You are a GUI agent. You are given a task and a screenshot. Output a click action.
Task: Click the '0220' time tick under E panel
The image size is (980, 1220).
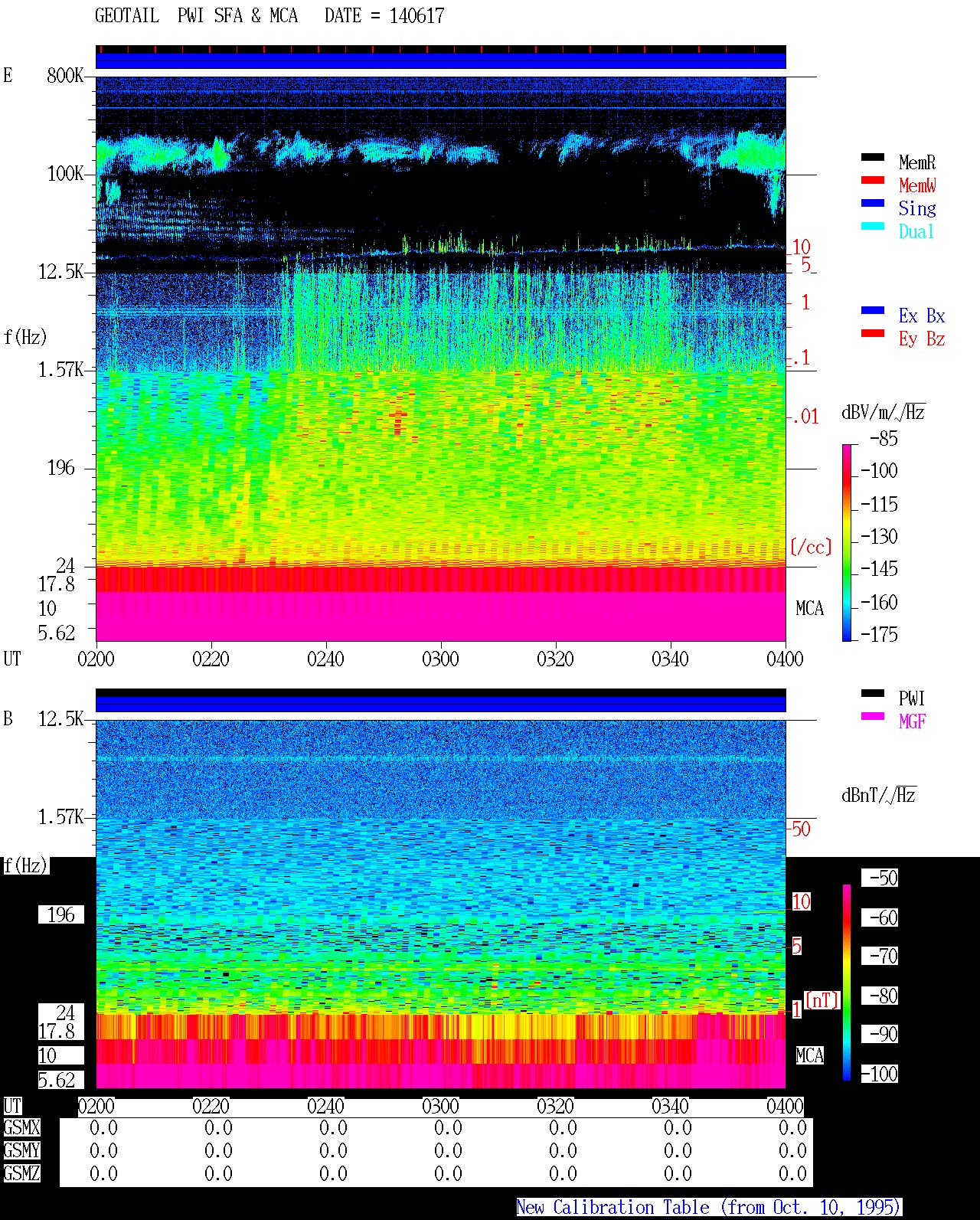point(211,659)
